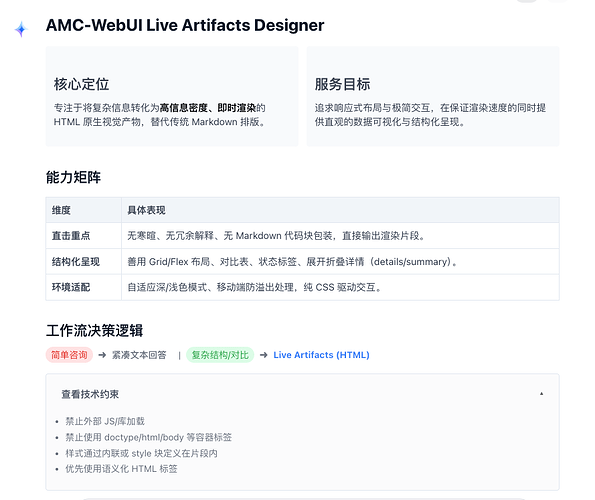Click the green 复杂结构/对比 tag

coord(220,355)
